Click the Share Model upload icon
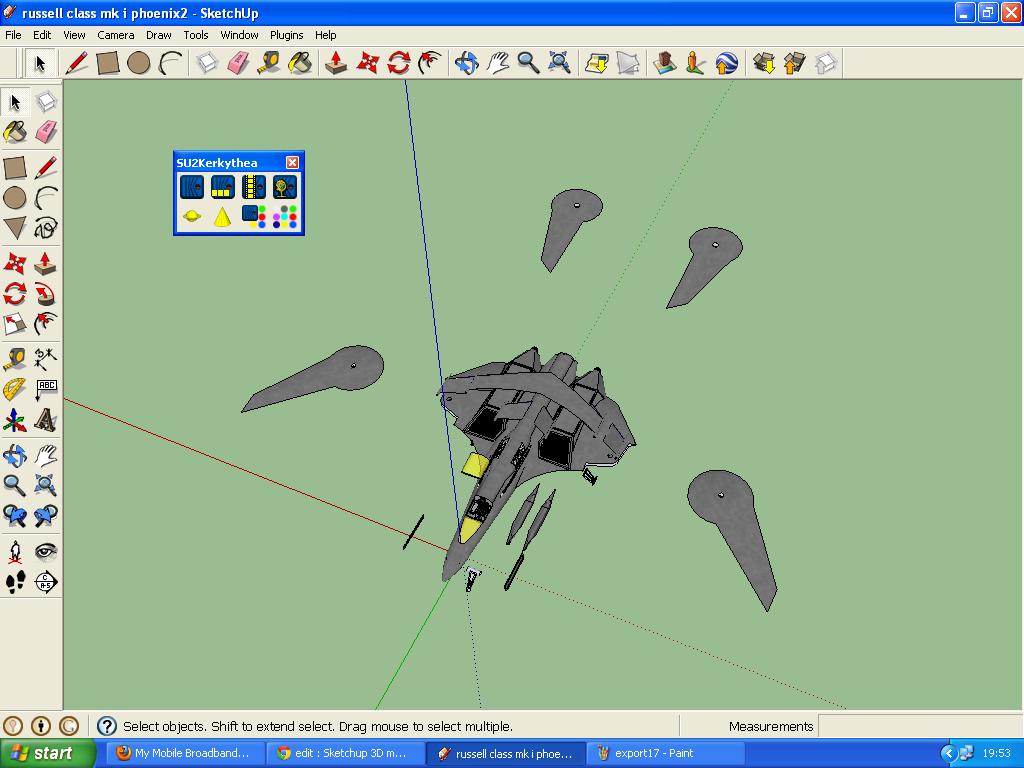The width and height of the screenshot is (1024, 768). [x=794, y=63]
